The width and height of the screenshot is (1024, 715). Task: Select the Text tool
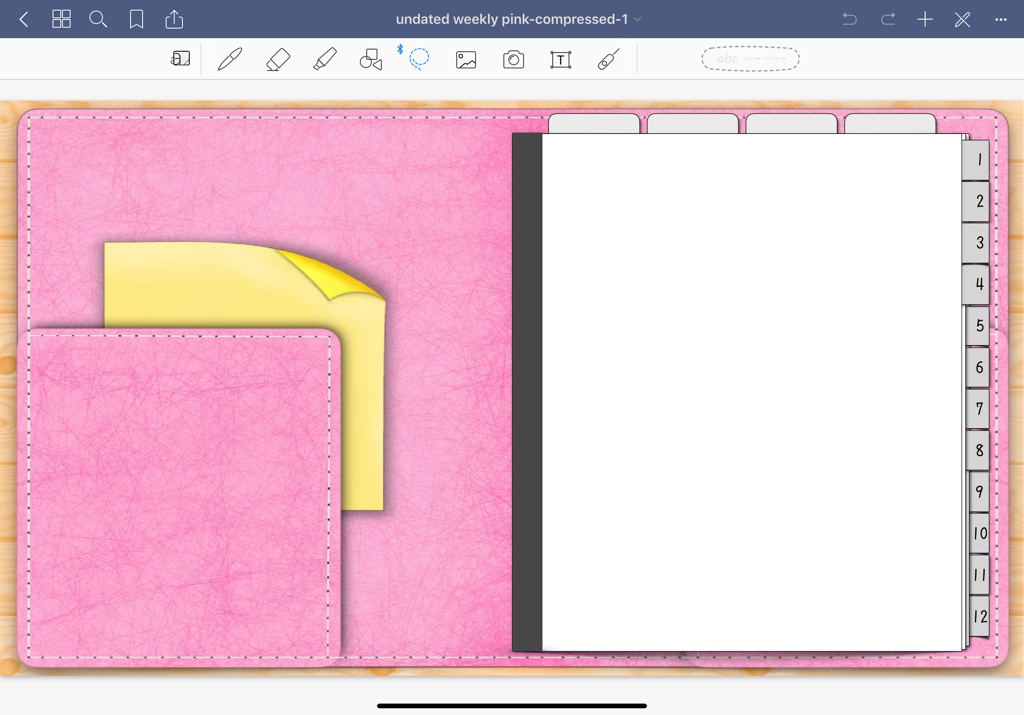[560, 59]
